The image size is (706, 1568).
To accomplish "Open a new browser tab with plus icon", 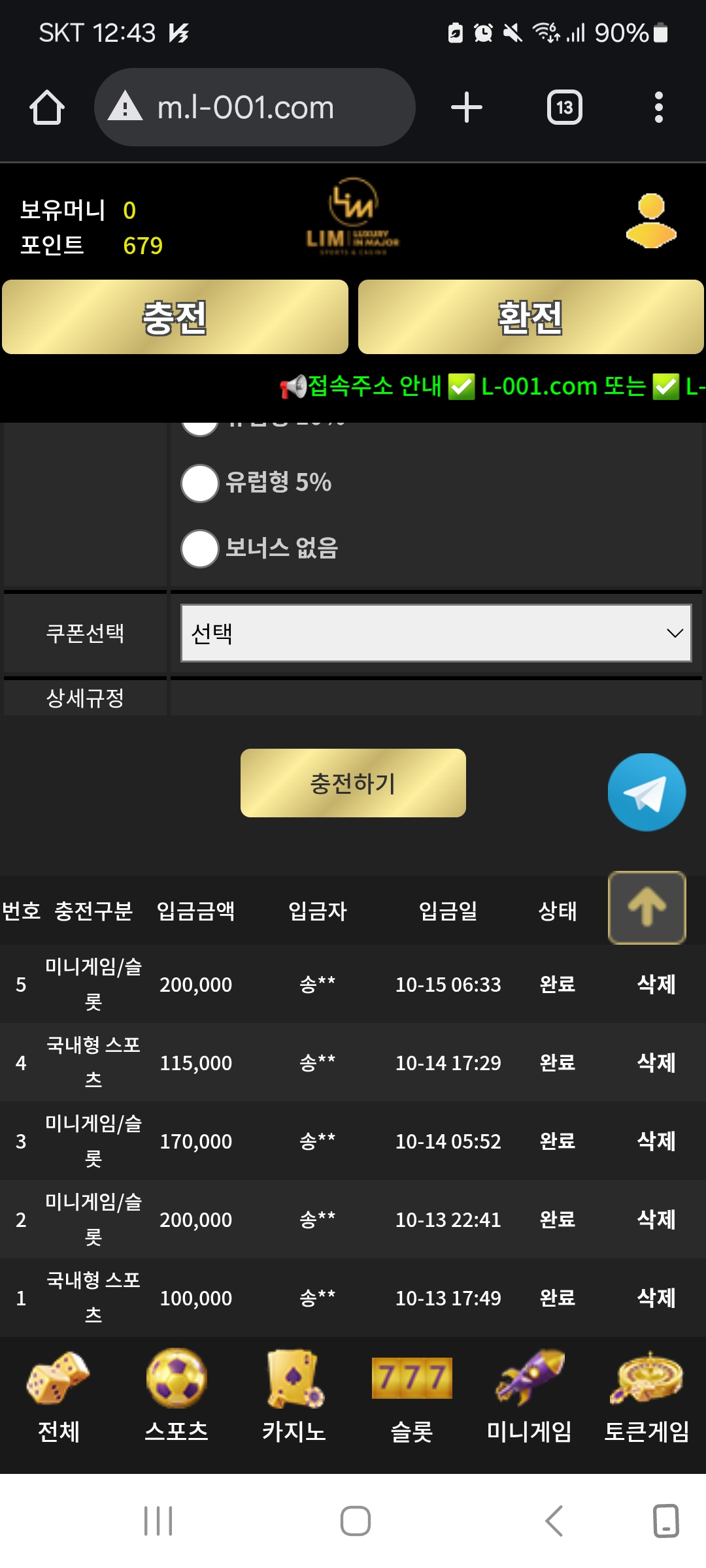I will coord(466,107).
